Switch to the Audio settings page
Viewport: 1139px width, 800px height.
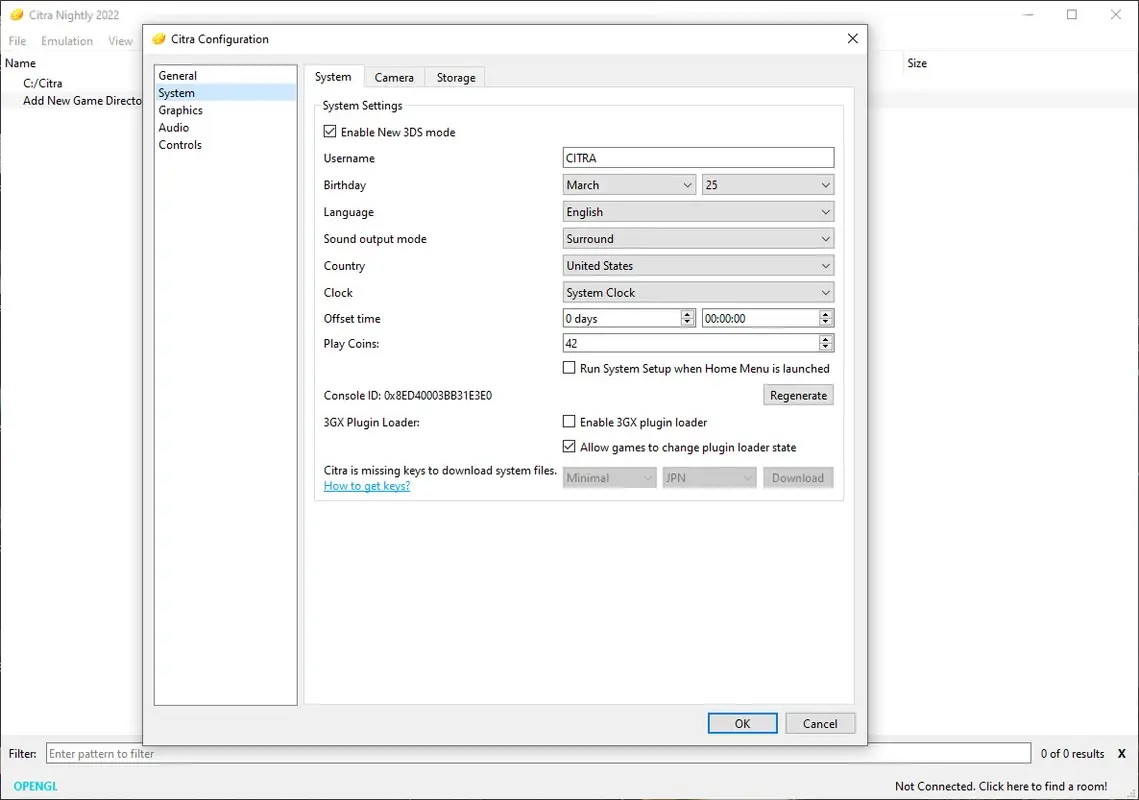pyautogui.click(x=173, y=127)
